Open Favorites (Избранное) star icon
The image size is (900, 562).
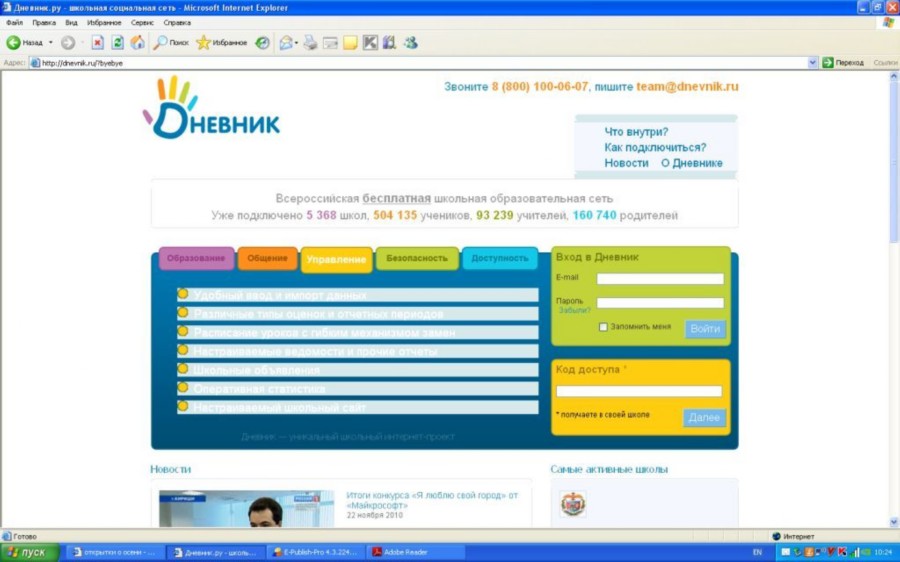point(203,42)
